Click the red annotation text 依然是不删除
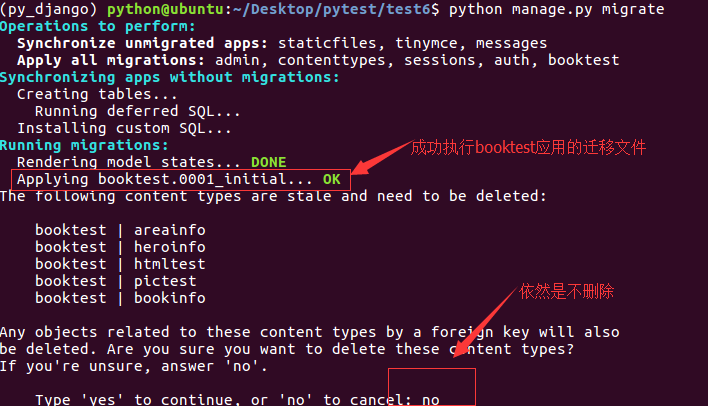 (566, 292)
